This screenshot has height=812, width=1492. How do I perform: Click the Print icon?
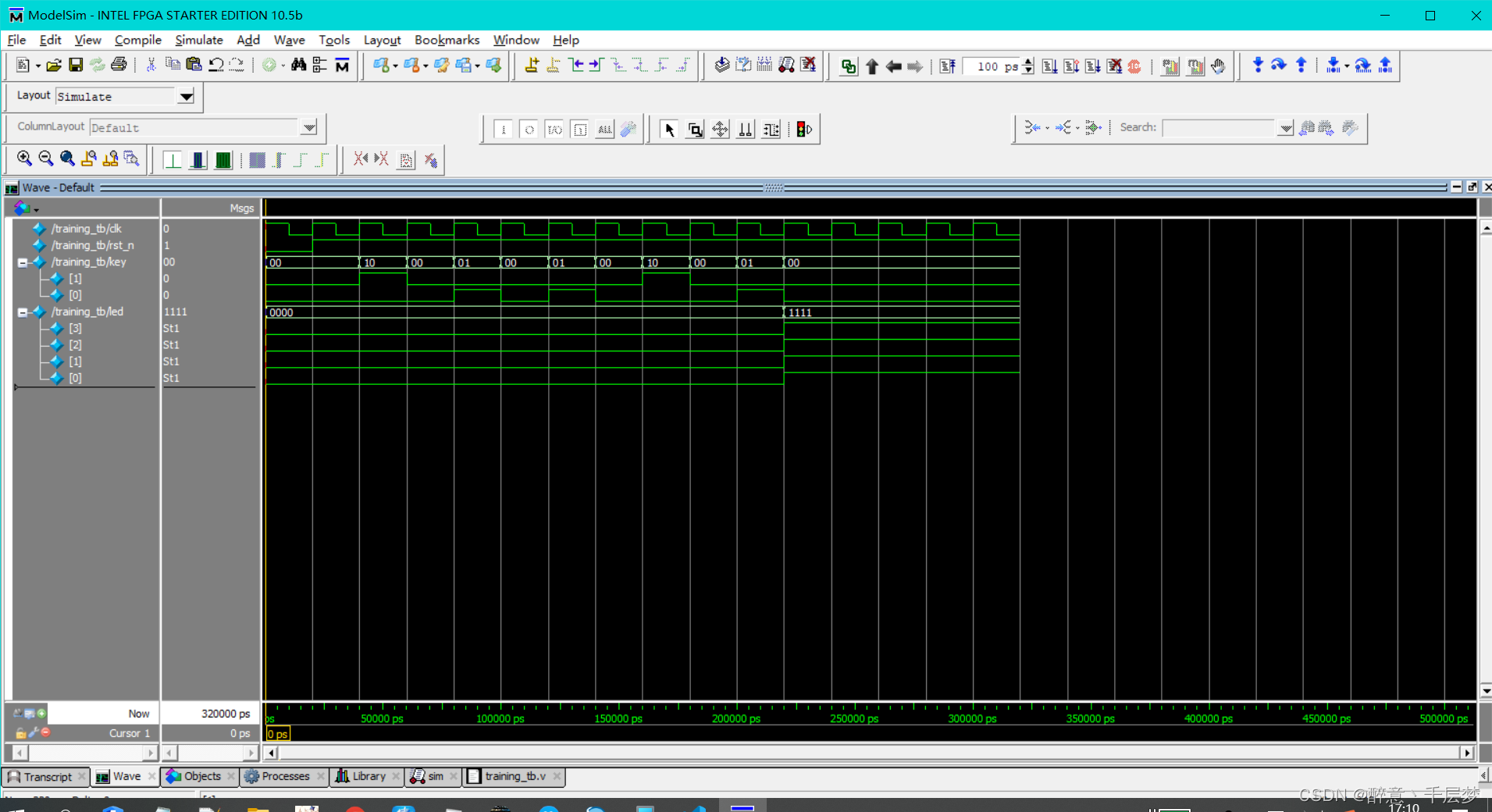pyautogui.click(x=119, y=66)
